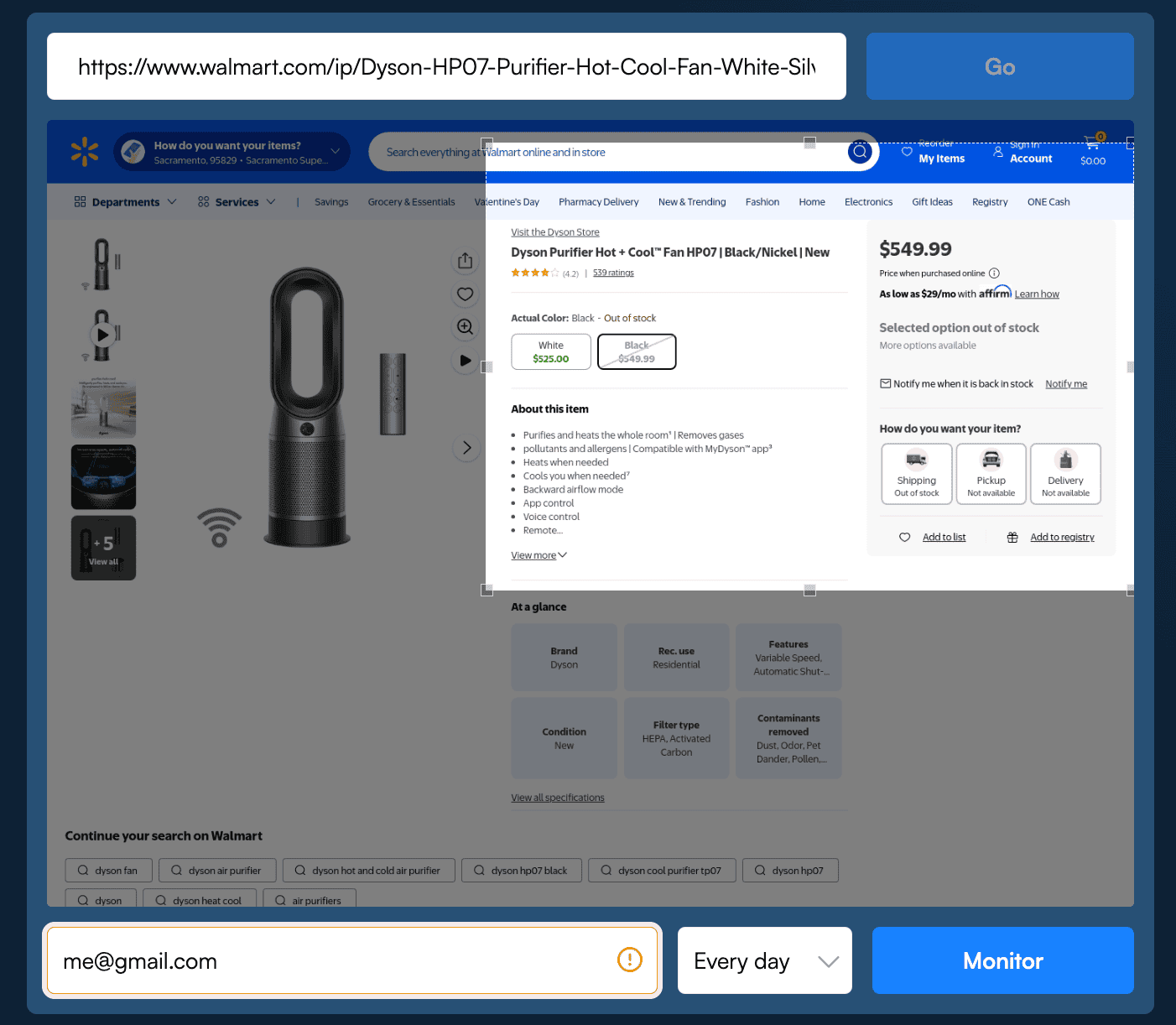1176x1025 pixels.
Task: Select the Black $549.99 color option
Action: point(637,351)
